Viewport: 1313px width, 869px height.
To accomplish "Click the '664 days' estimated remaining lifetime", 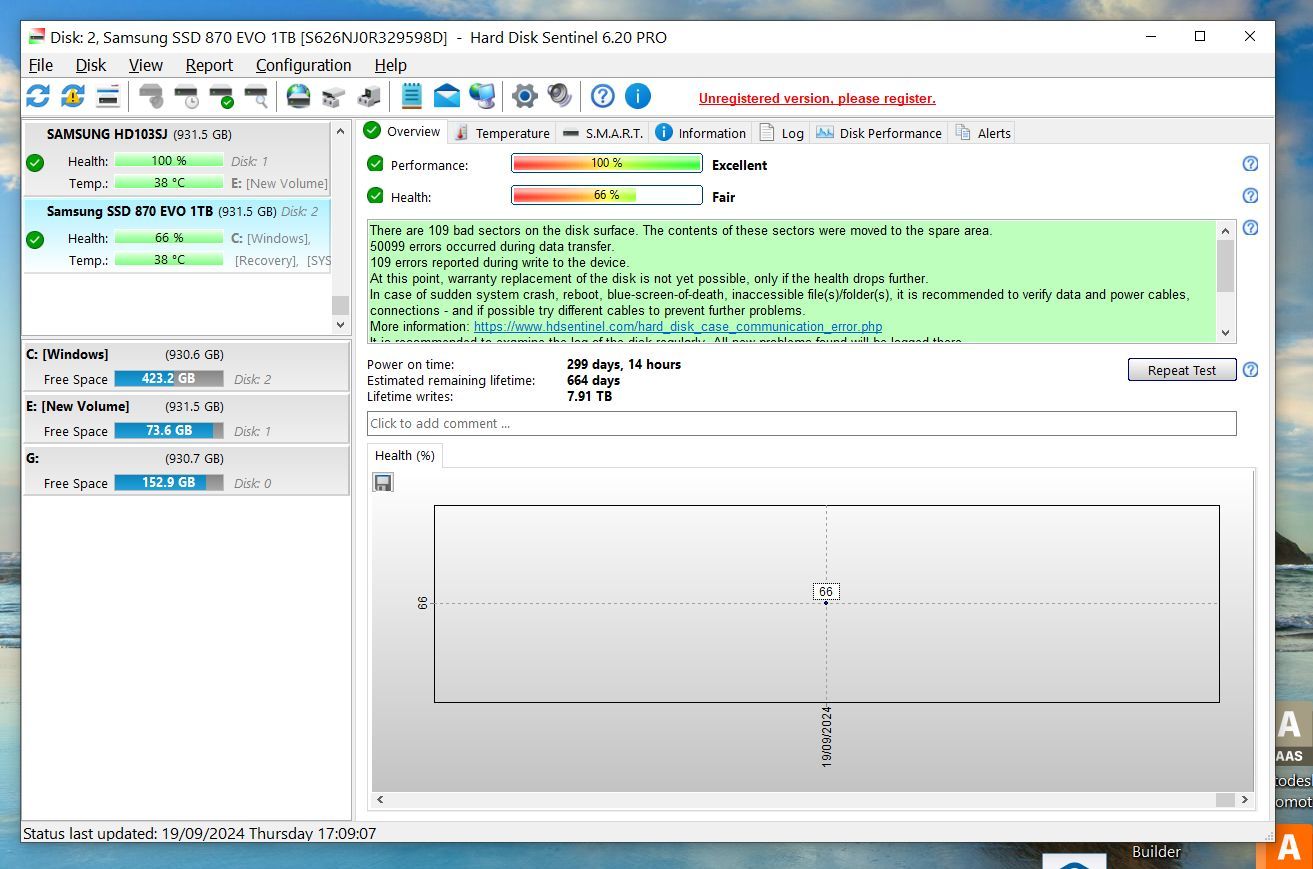I will (x=593, y=380).
